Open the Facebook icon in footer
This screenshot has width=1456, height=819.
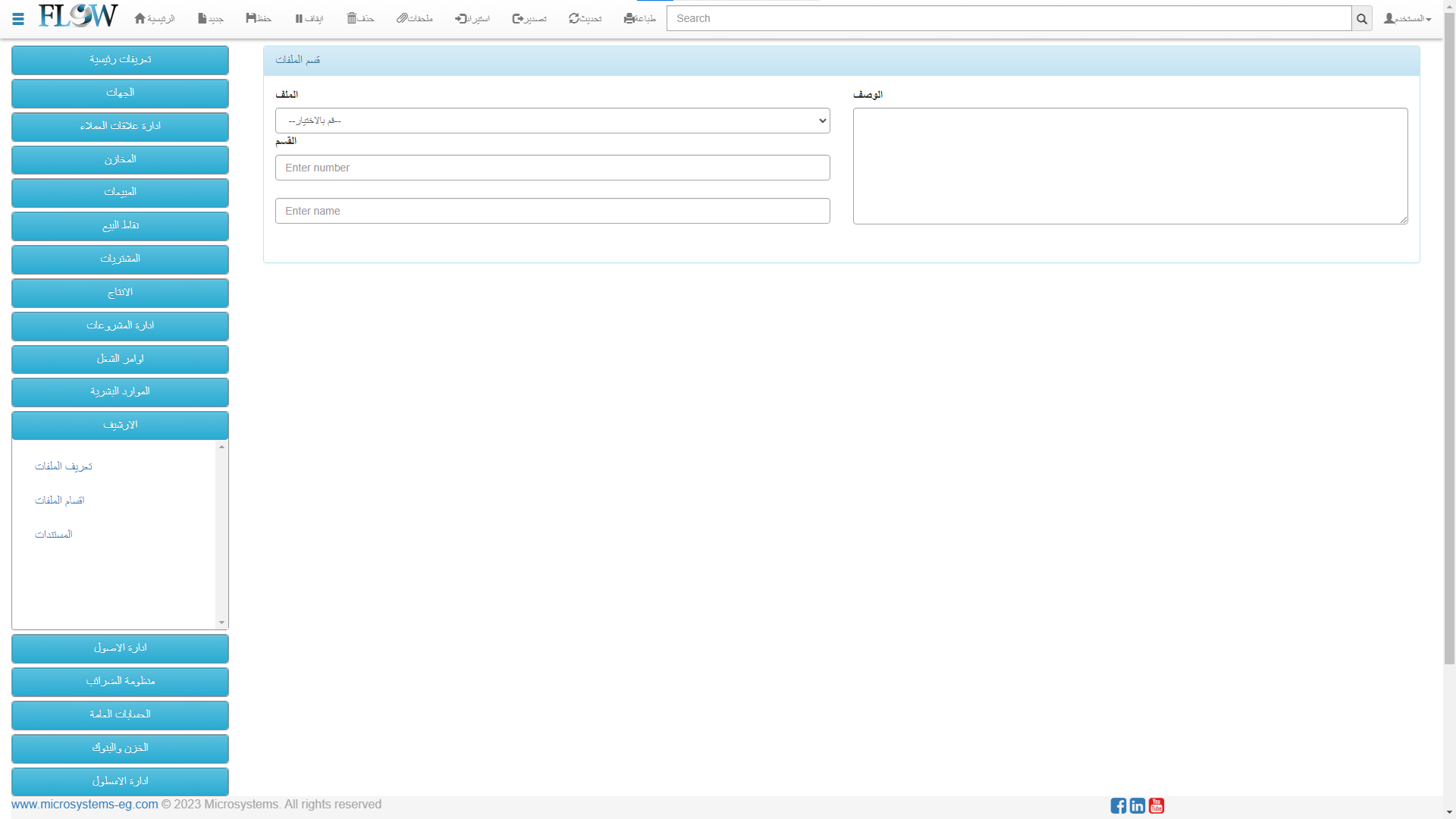click(1118, 805)
